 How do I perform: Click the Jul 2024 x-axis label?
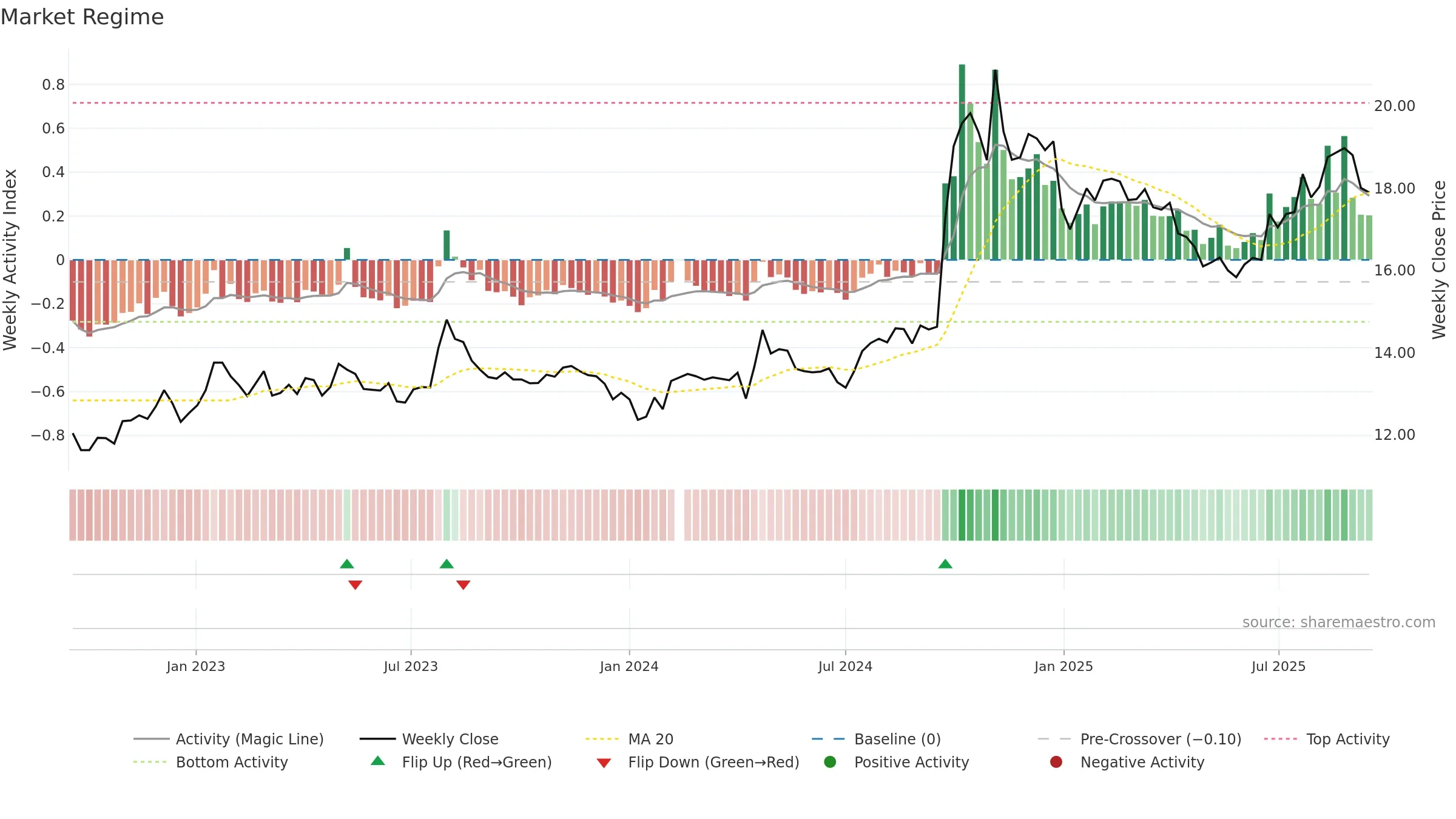coord(845,667)
